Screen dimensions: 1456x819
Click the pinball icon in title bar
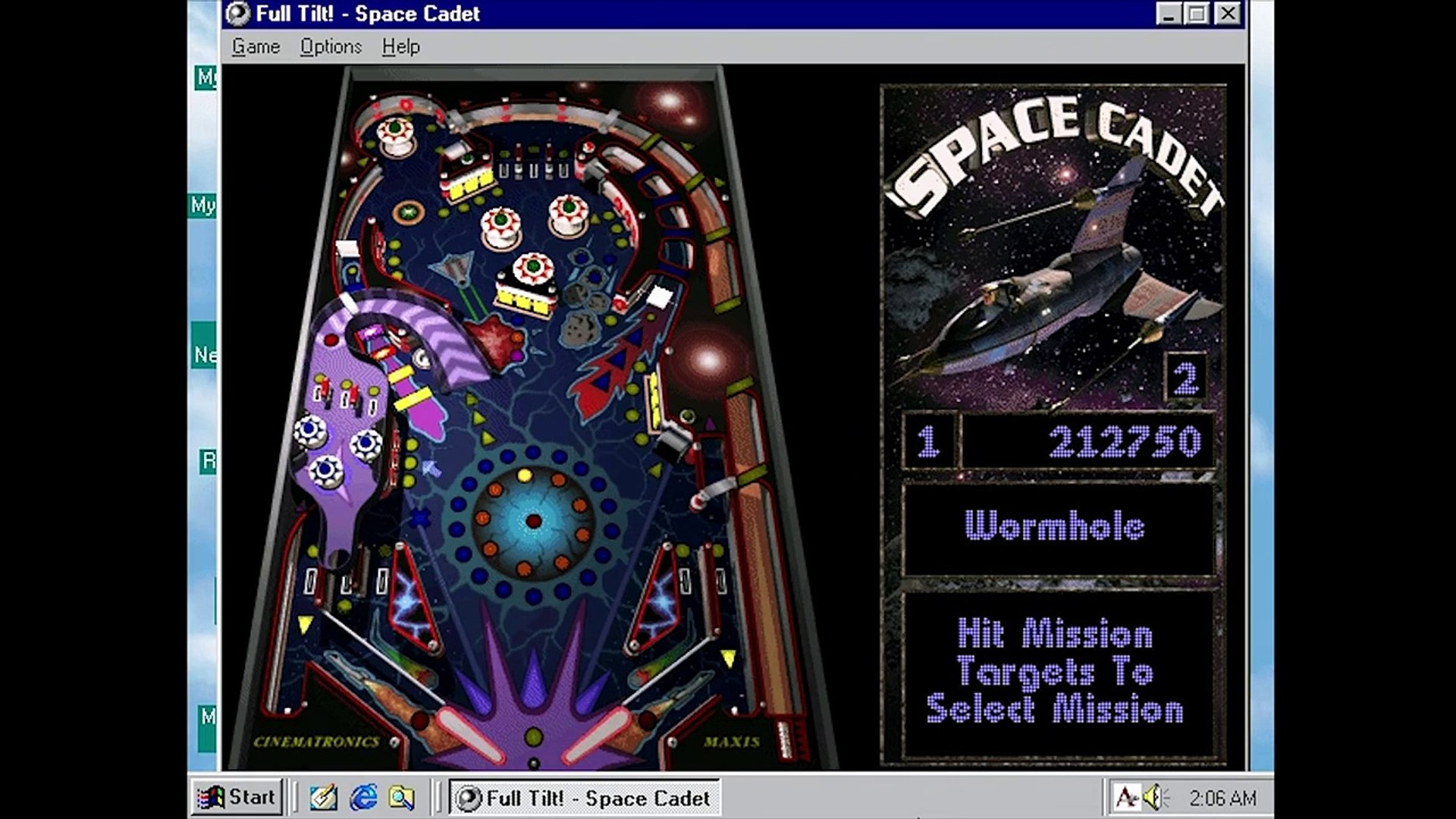(x=238, y=14)
